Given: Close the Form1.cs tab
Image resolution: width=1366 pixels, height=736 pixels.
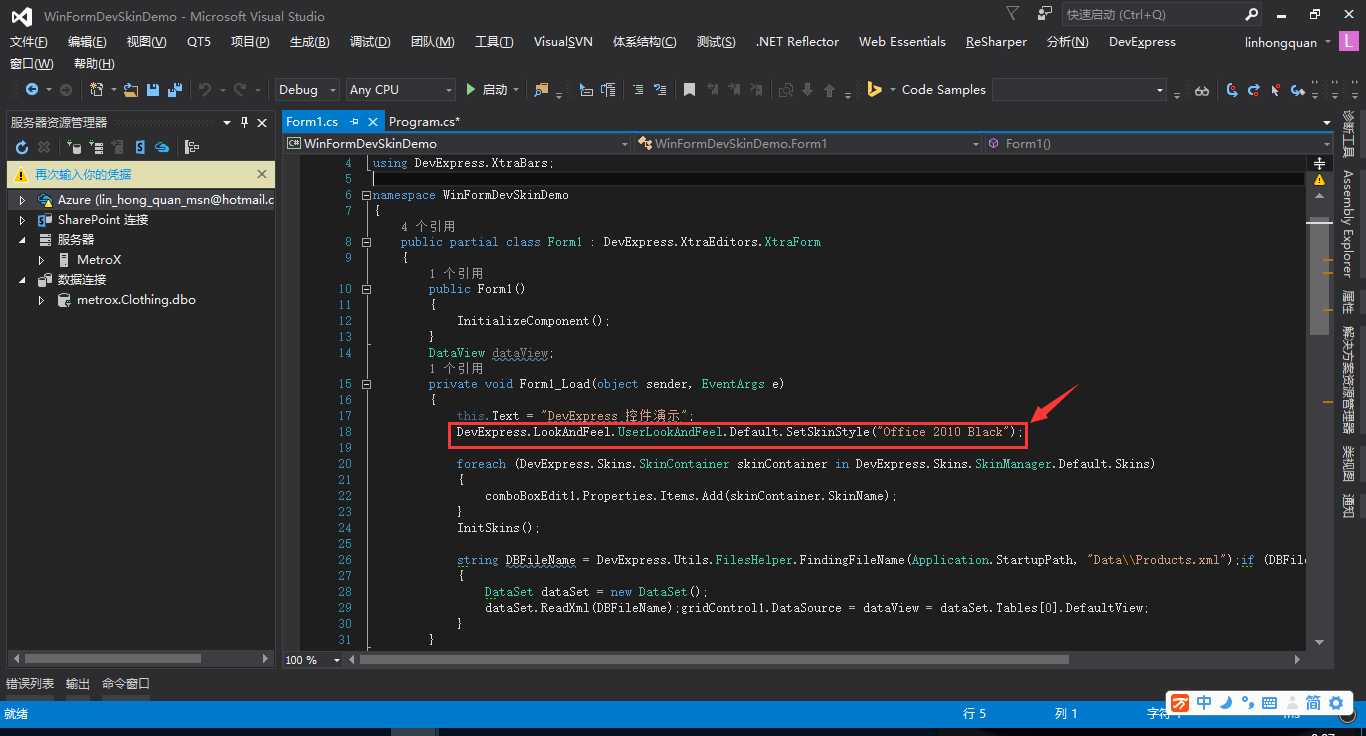Looking at the screenshot, I should pos(373,122).
